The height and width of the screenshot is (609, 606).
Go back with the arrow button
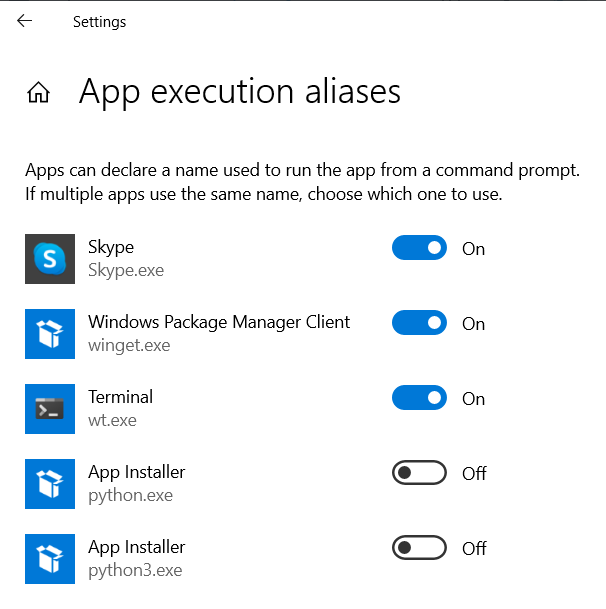pyautogui.click(x=24, y=21)
